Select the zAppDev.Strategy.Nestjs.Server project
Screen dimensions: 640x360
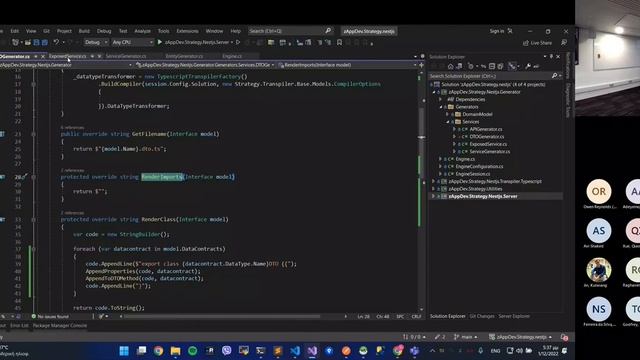(482, 196)
